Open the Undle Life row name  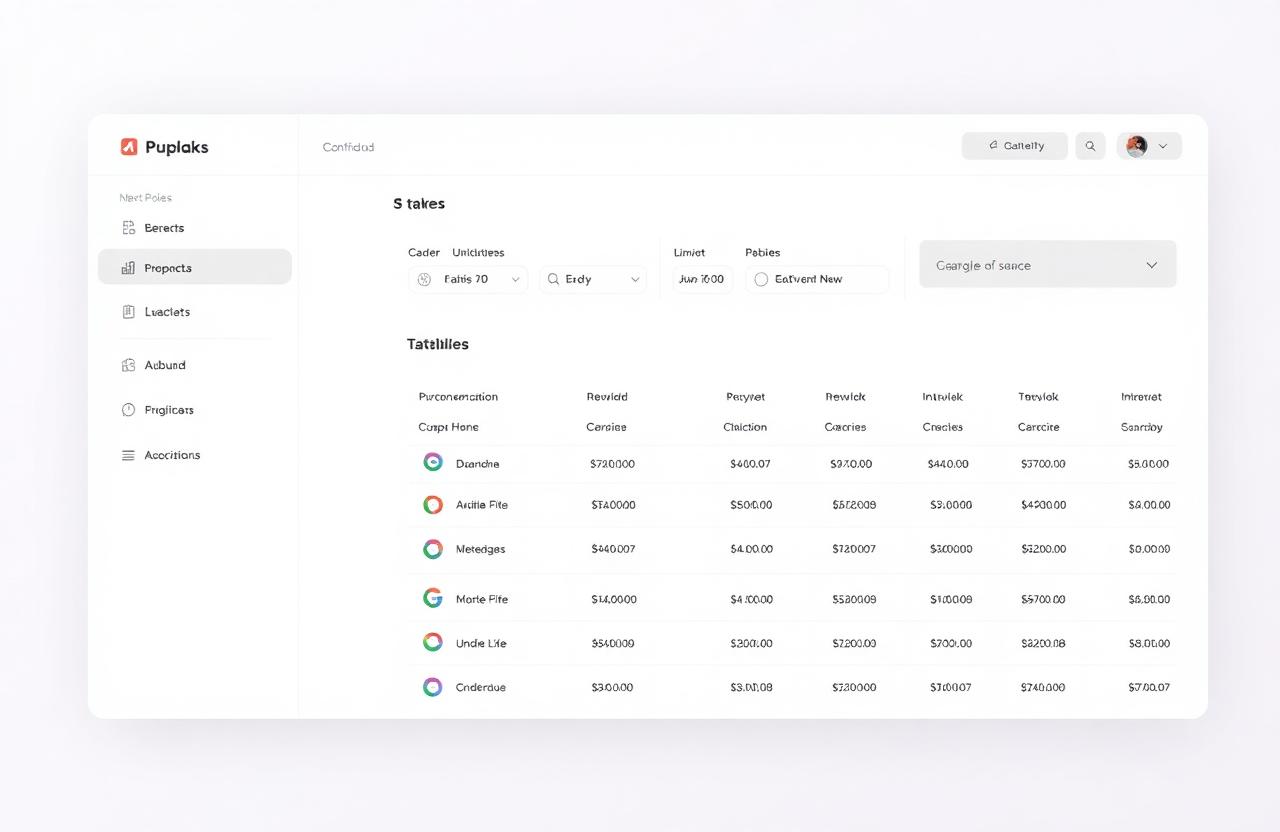[480, 643]
